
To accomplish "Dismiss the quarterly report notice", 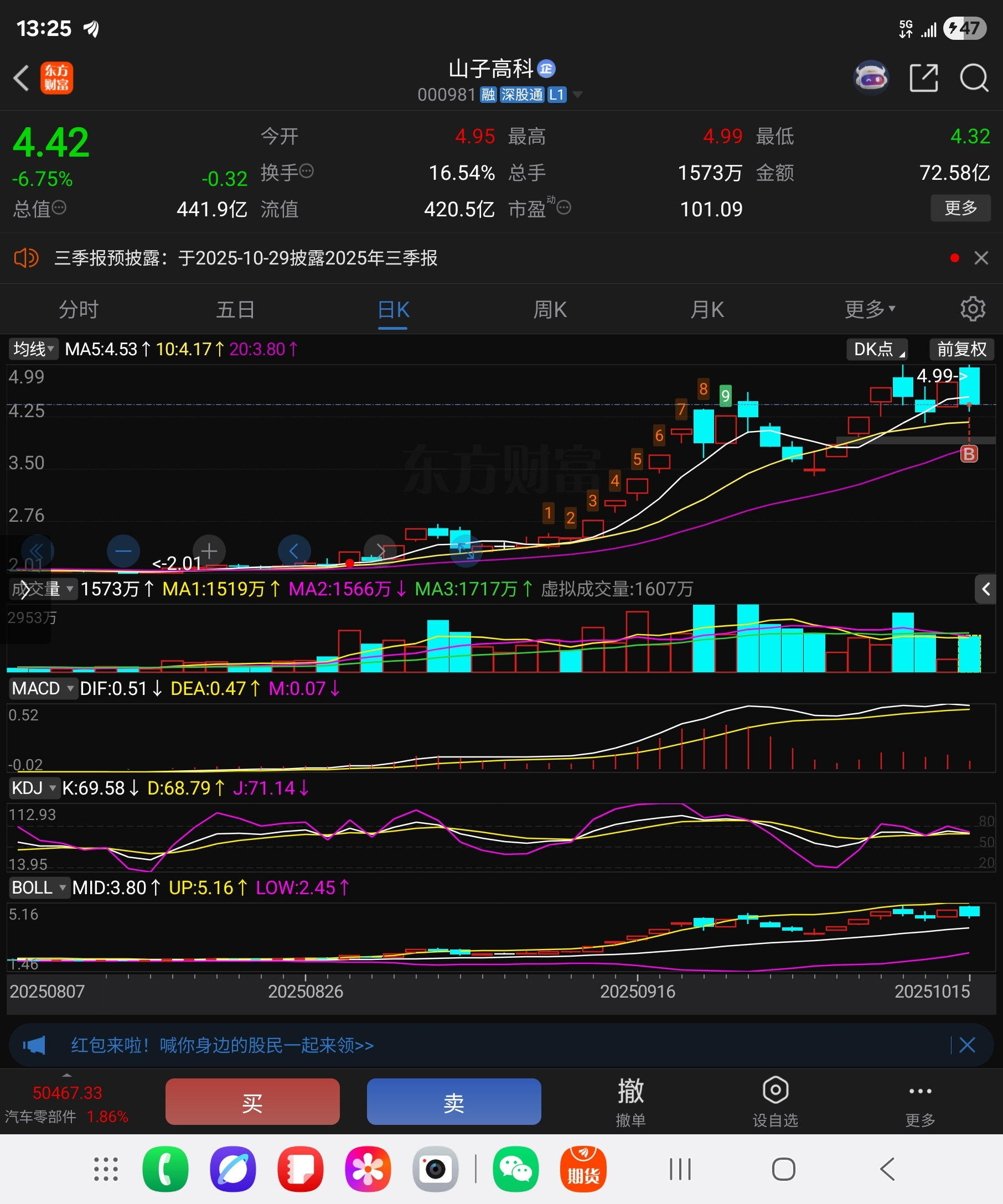I will pos(981,258).
